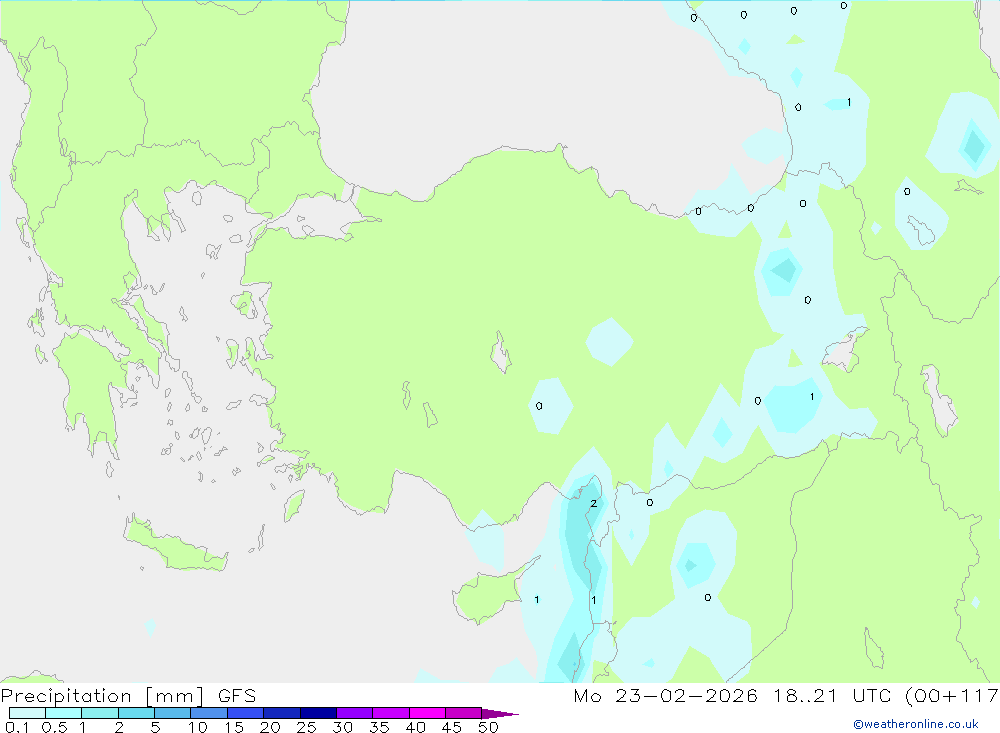Viewport: 1000px width, 733px height.
Task: Select the 5–10 mm legend color swatch
Action: (x=172, y=713)
